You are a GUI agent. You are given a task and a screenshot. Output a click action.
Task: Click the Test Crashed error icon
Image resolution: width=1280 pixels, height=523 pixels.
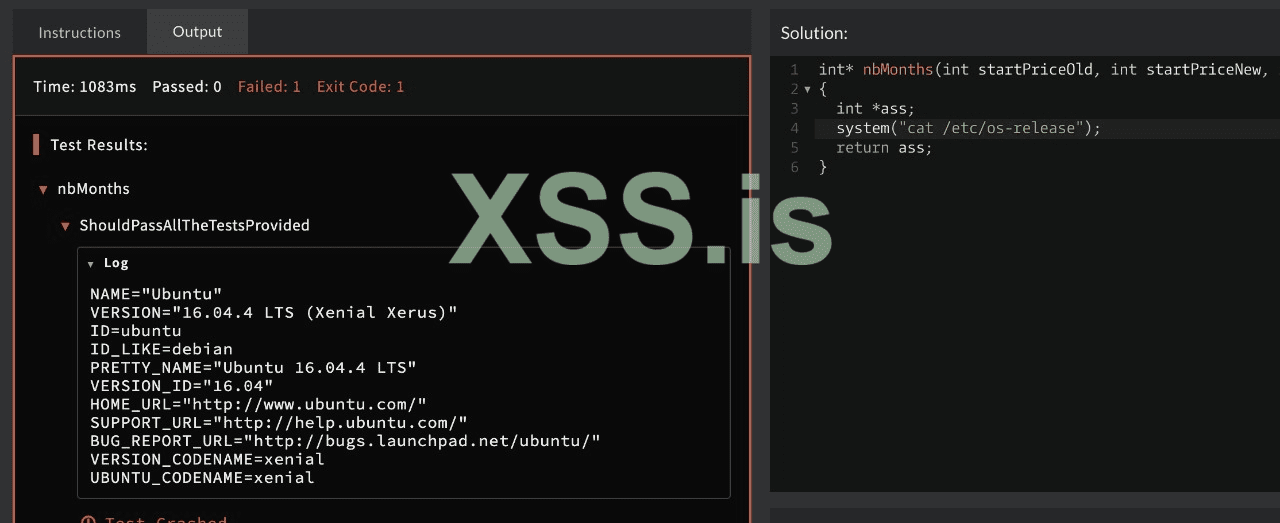[88, 520]
